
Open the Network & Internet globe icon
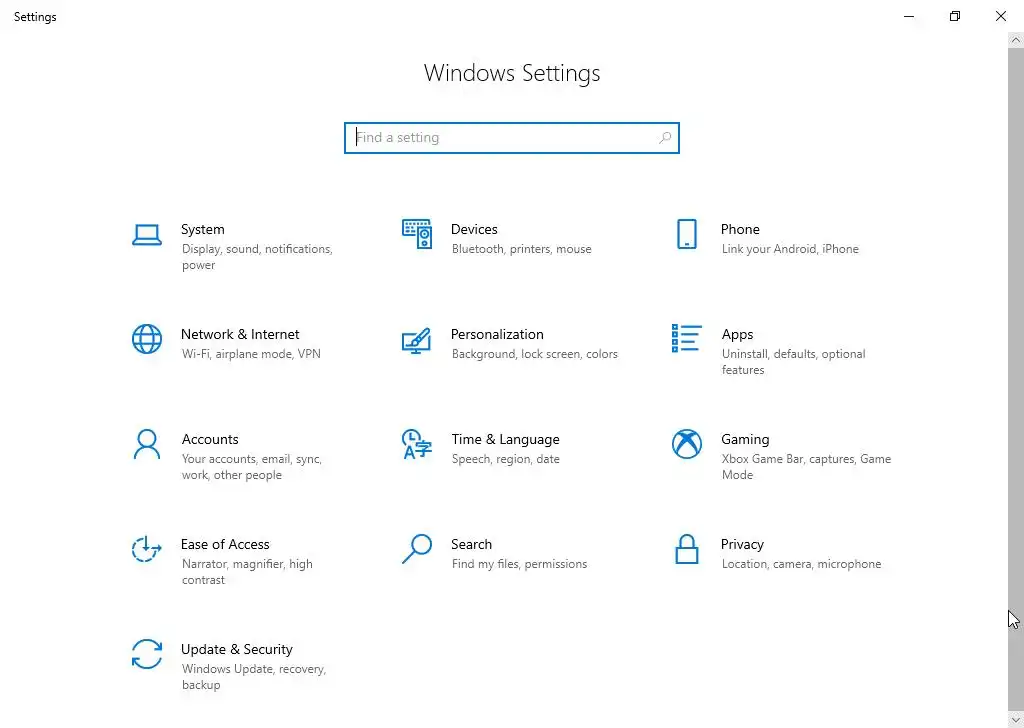(x=146, y=339)
